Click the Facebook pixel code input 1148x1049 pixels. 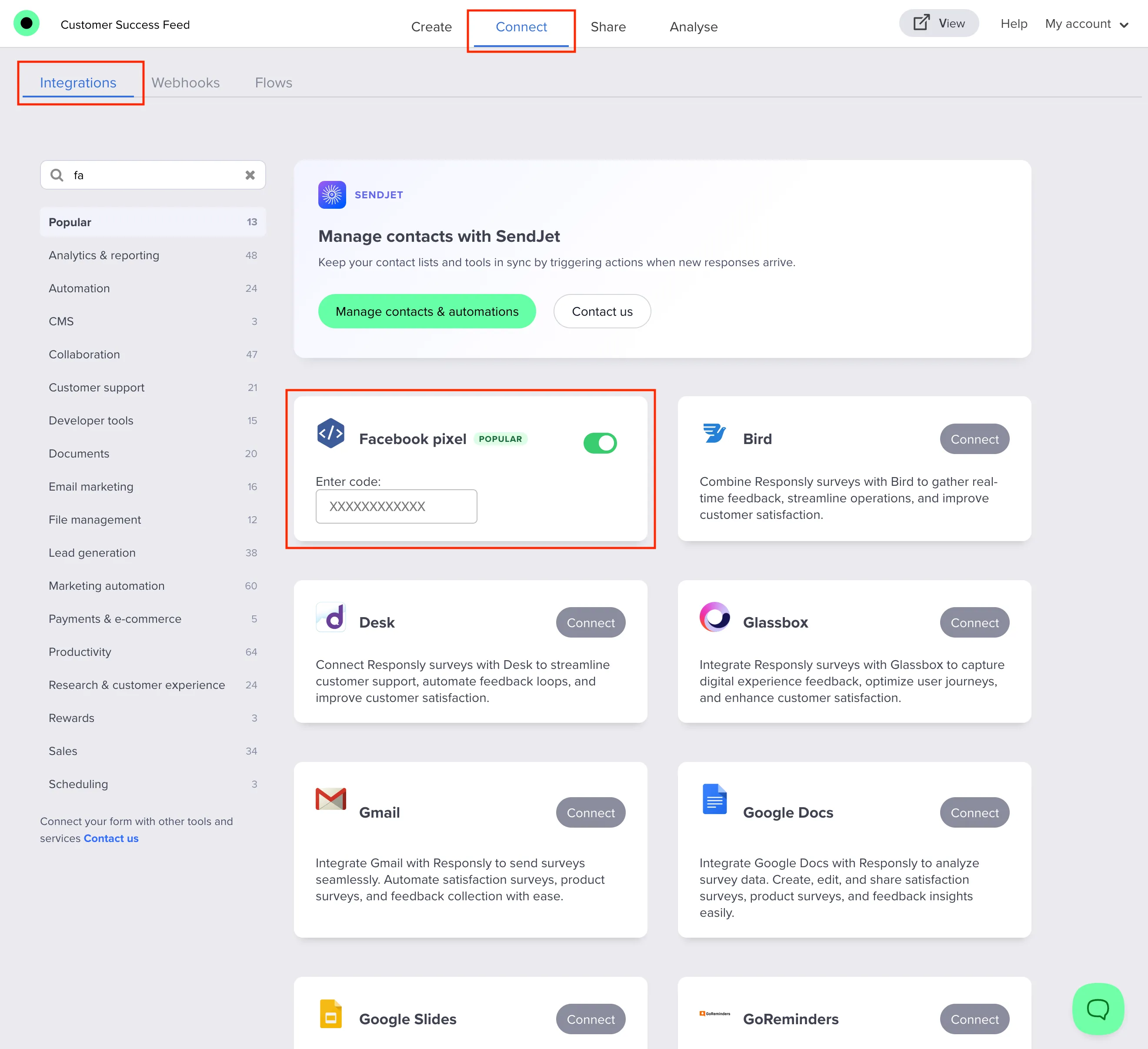coord(396,506)
